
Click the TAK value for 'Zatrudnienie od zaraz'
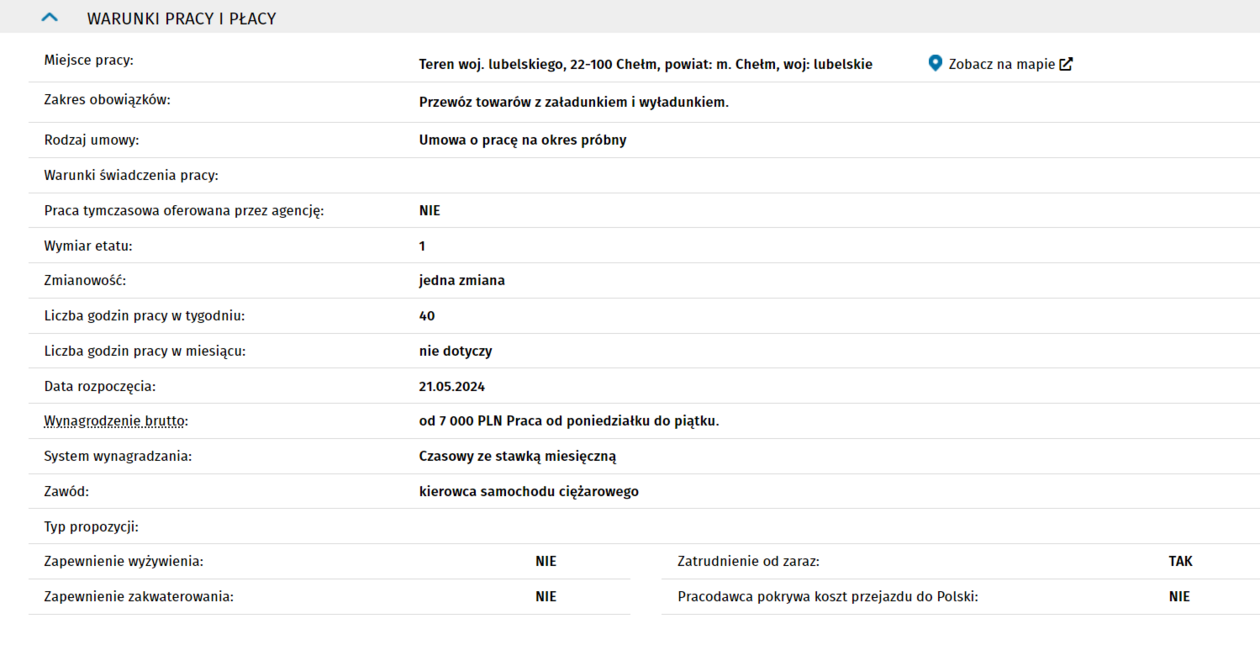(x=1180, y=561)
